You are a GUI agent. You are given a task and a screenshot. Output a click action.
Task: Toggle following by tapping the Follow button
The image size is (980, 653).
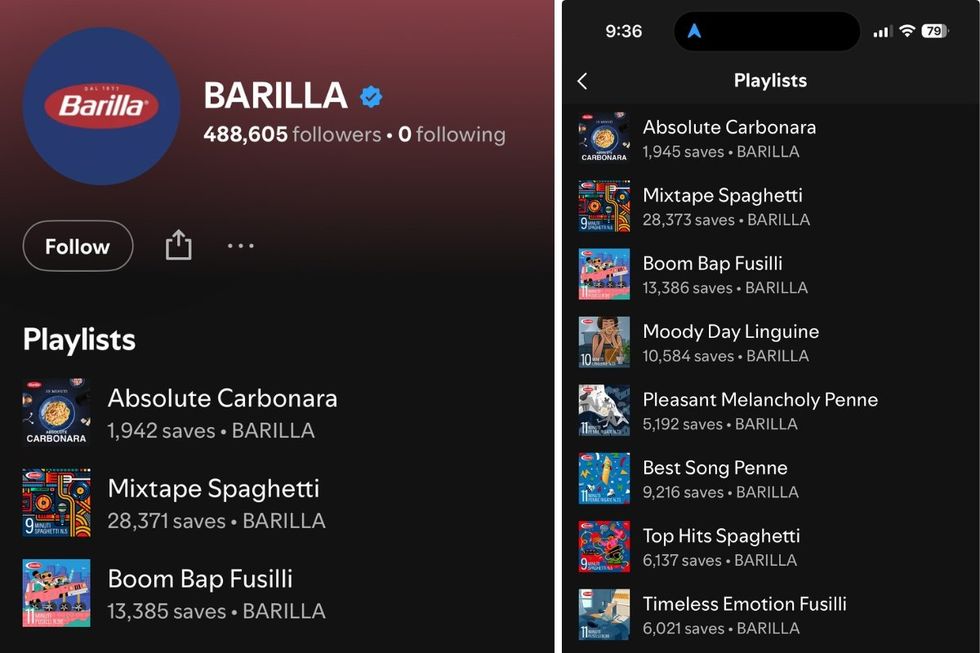coord(77,245)
